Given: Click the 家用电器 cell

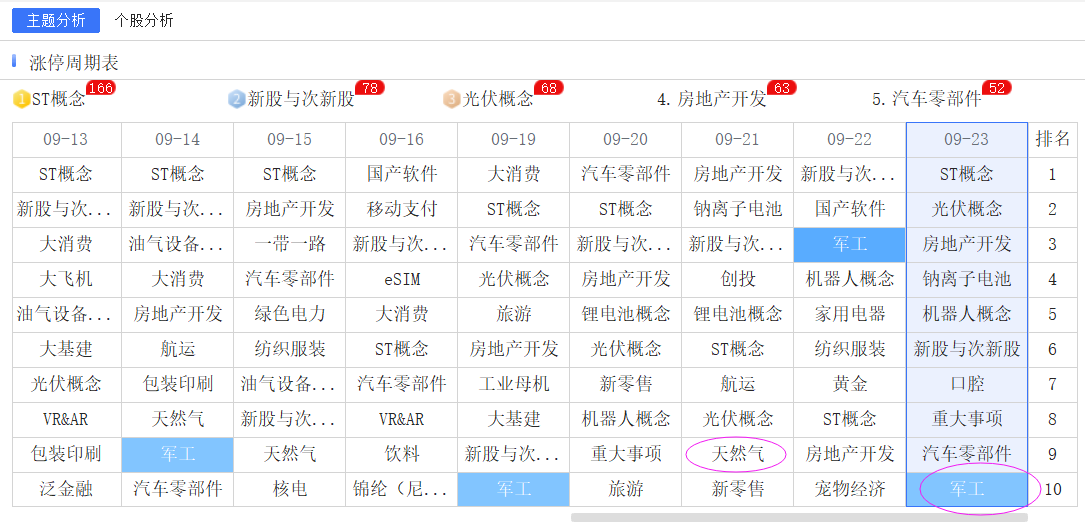Looking at the screenshot, I should pos(850,315).
